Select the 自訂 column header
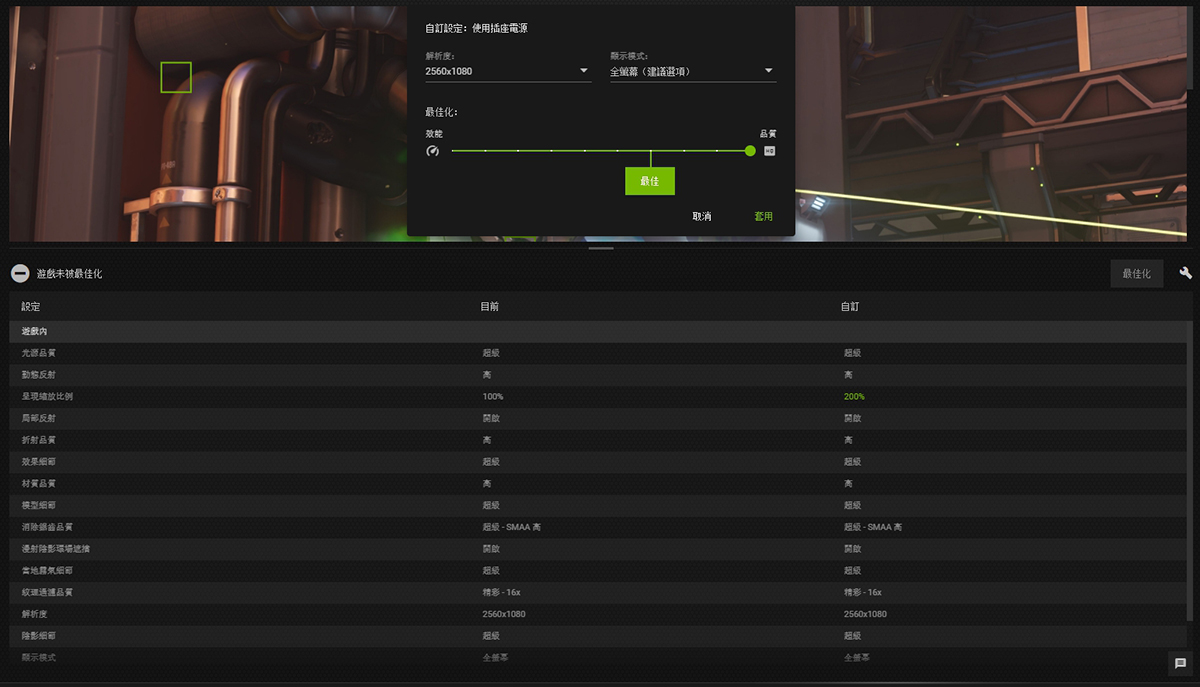Screen dimensions: 1200x687 [849, 306]
